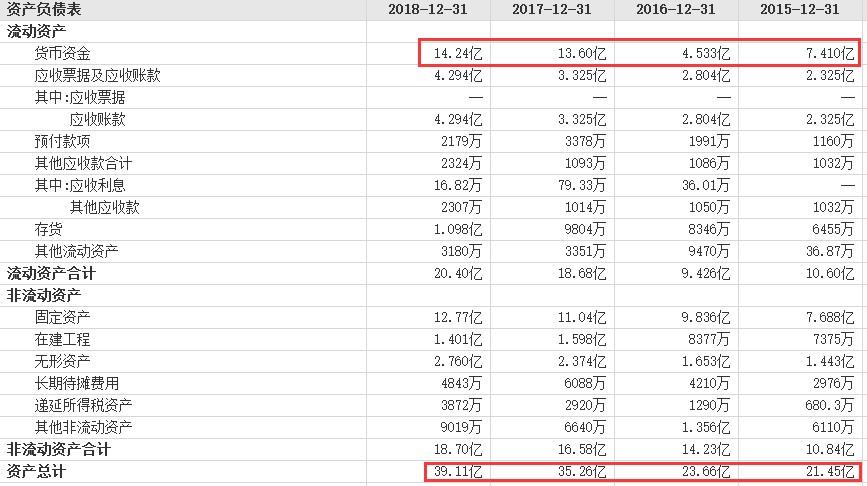
Task: Click the 2017-12-31 column header
Action: [x=551, y=9]
